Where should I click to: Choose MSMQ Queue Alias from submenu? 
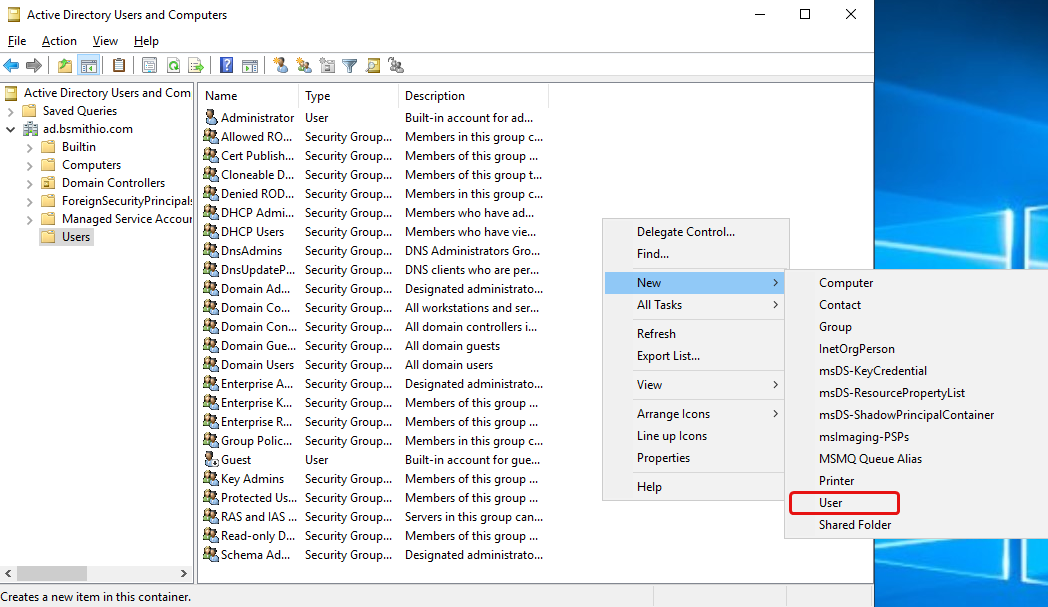870,459
